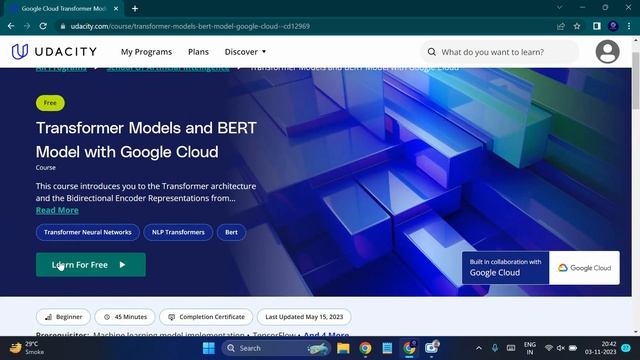
Task: Click the Read More link
Action: pyautogui.click(x=57, y=210)
